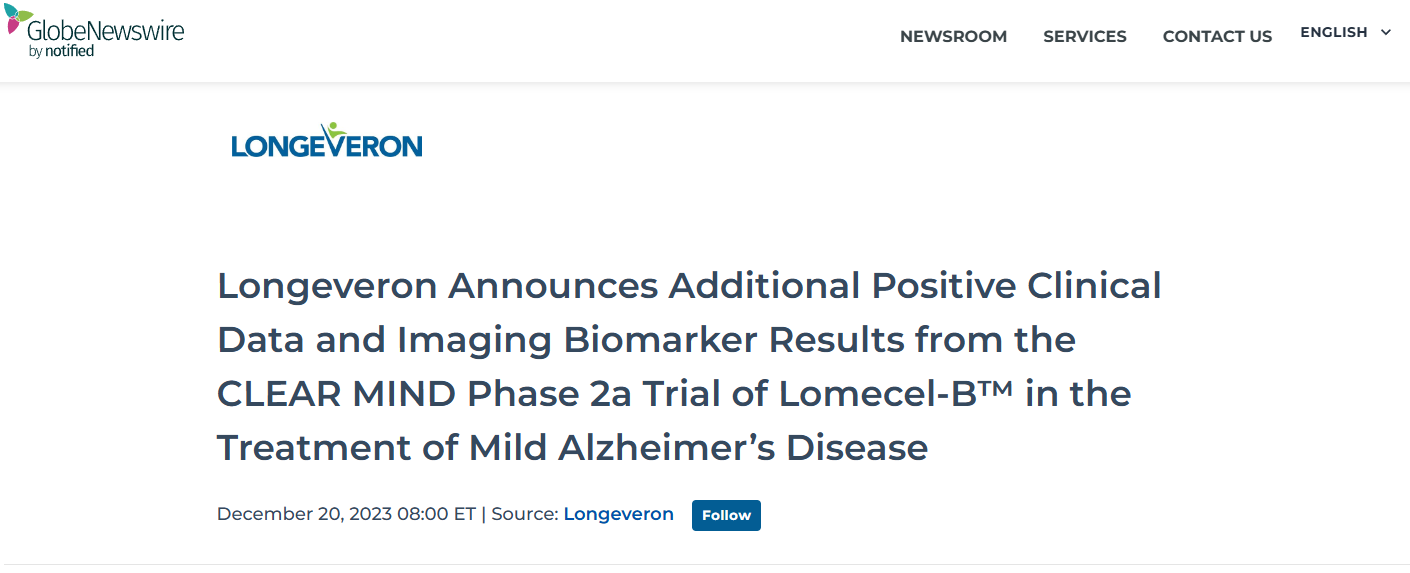Open the NEWSROOM menu item
This screenshot has width=1410, height=573.
953,37
